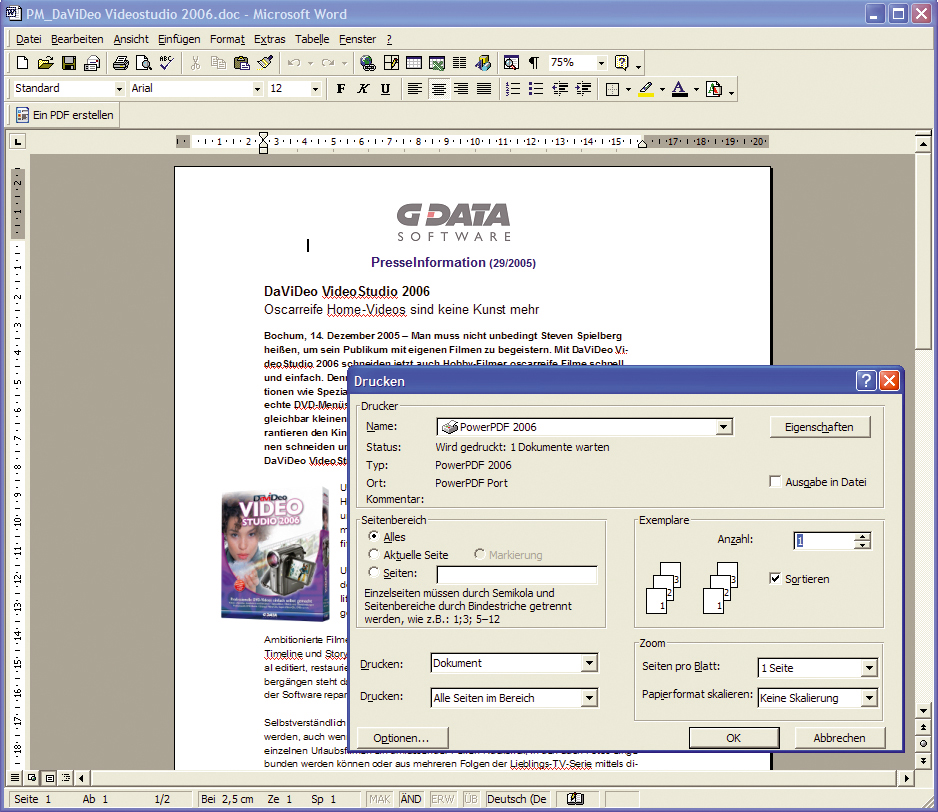The width and height of the screenshot is (938, 812).
Task: Toggle ÜB overwrite mode in status bar
Action: pyautogui.click(x=471, y=799)
